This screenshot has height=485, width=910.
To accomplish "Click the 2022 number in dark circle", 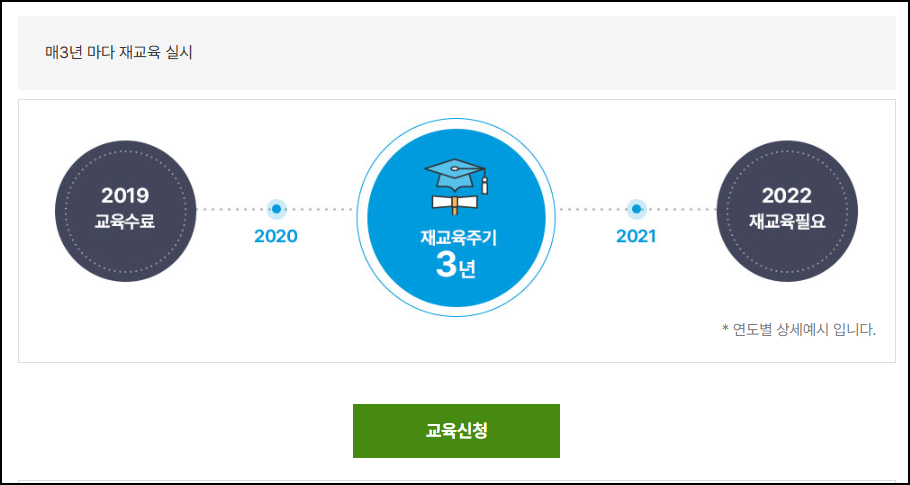I will point(787,196).
